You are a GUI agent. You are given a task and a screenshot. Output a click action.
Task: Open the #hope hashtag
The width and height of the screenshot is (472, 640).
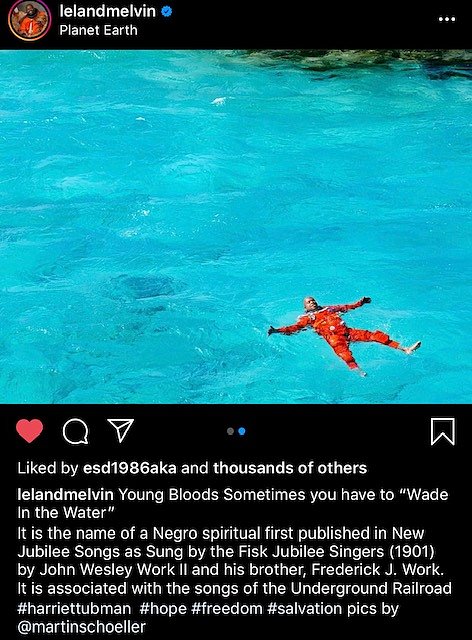pos(163,609)
